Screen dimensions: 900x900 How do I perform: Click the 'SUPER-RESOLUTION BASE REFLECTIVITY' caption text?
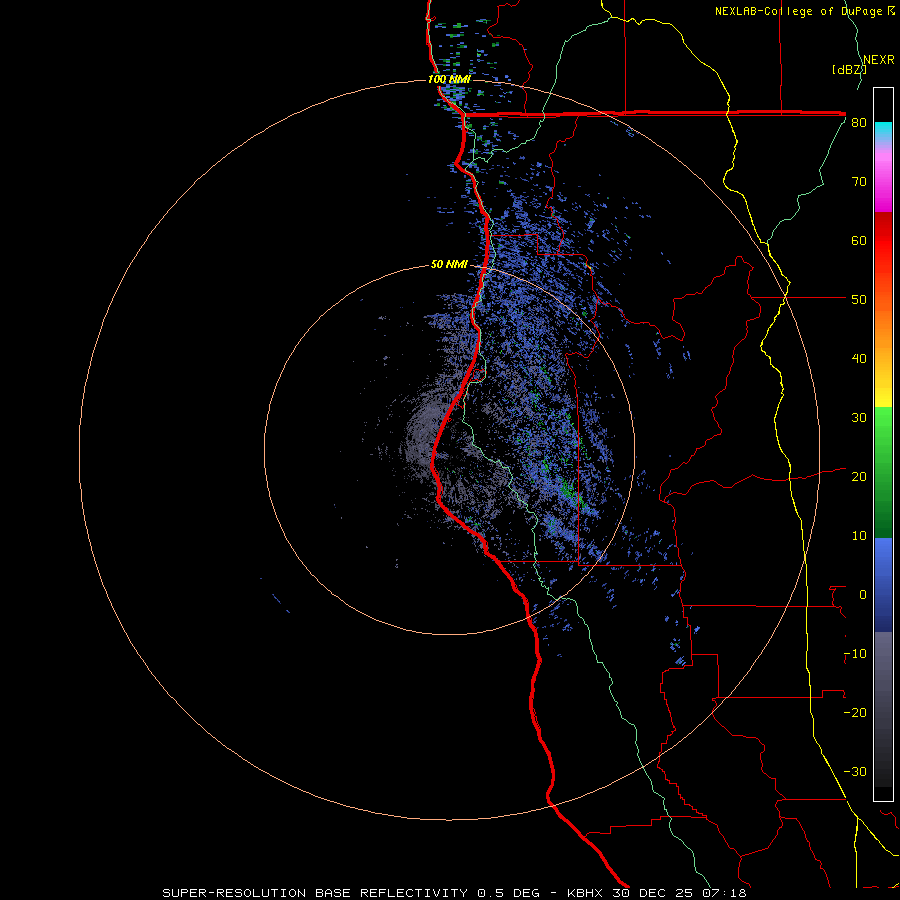pos(315,893)
